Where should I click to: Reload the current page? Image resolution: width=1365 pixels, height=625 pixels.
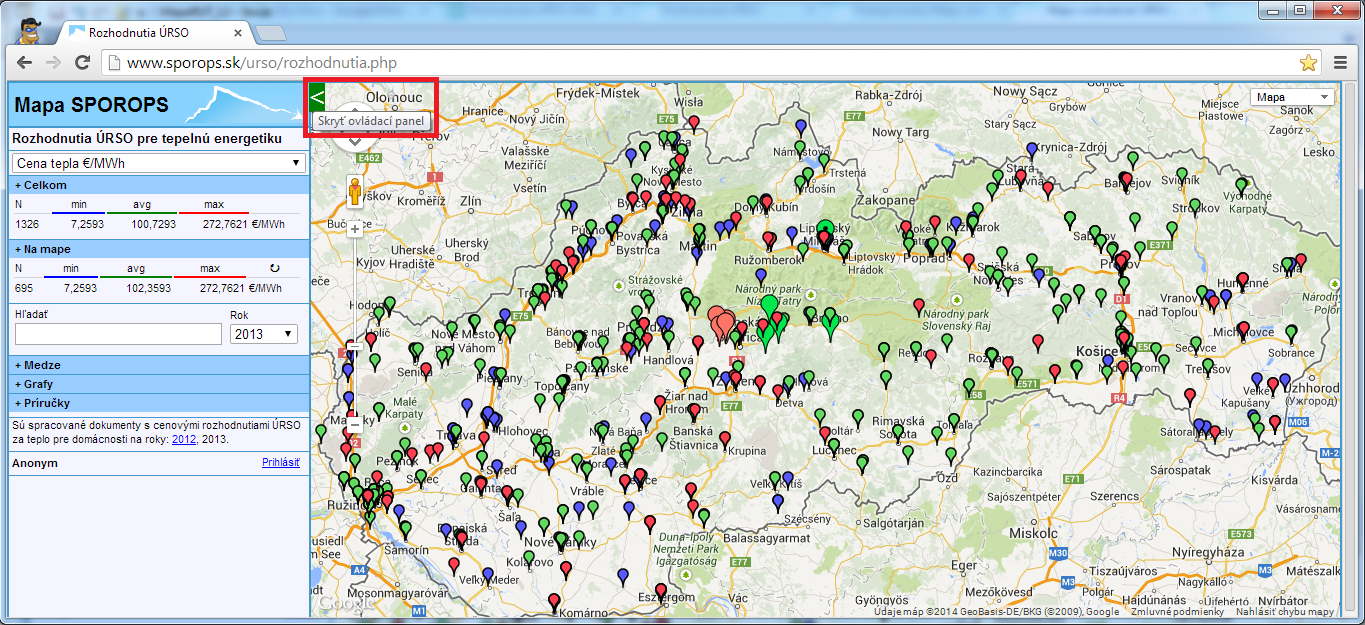(83, 63)
